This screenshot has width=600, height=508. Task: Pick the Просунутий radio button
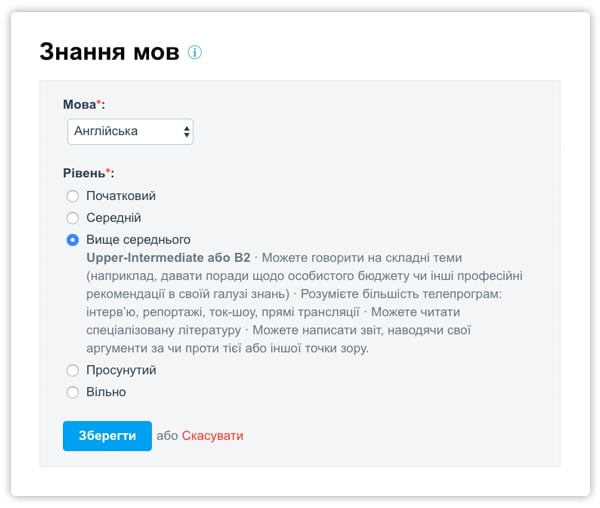click(72, 371)
